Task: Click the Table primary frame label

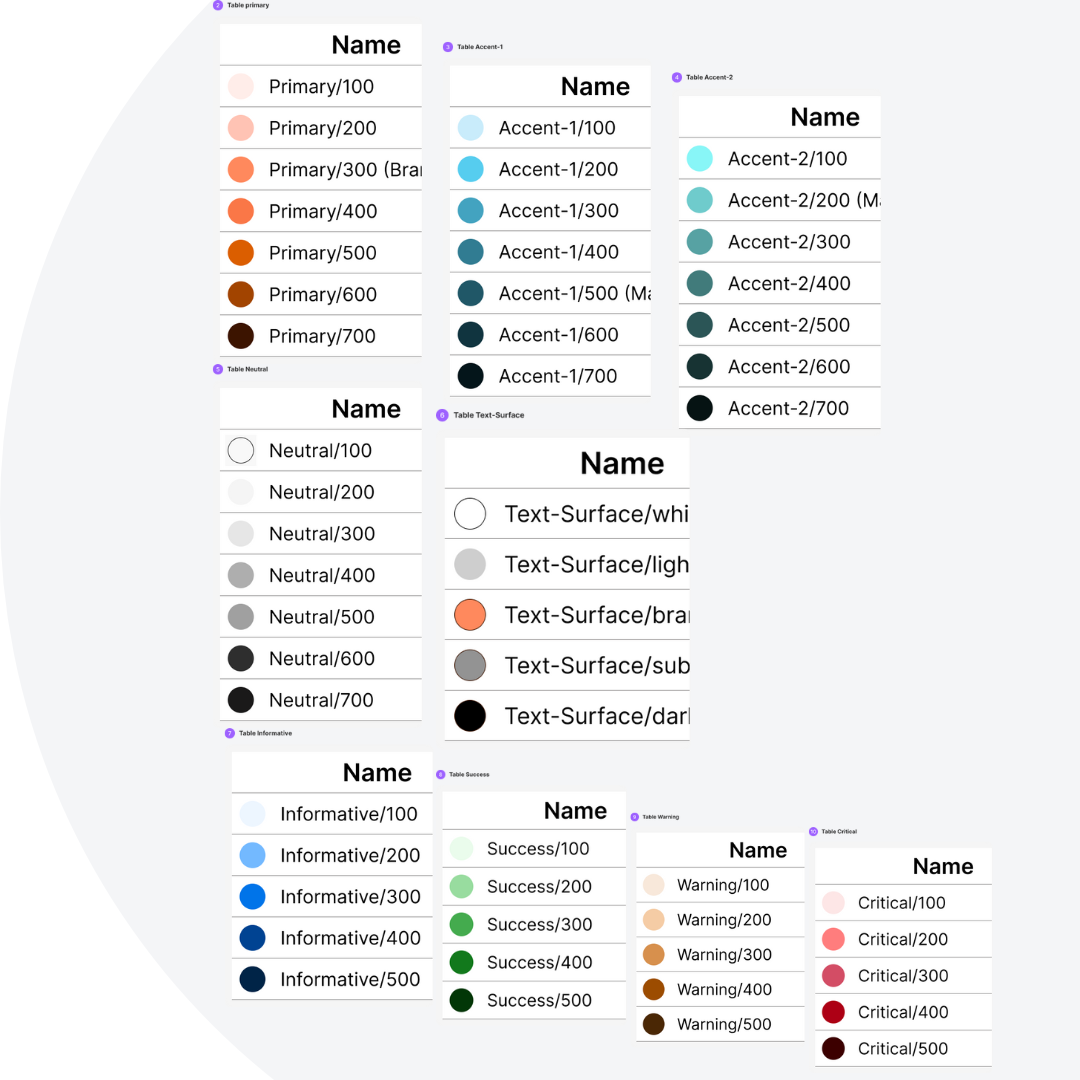Action: 248,5
